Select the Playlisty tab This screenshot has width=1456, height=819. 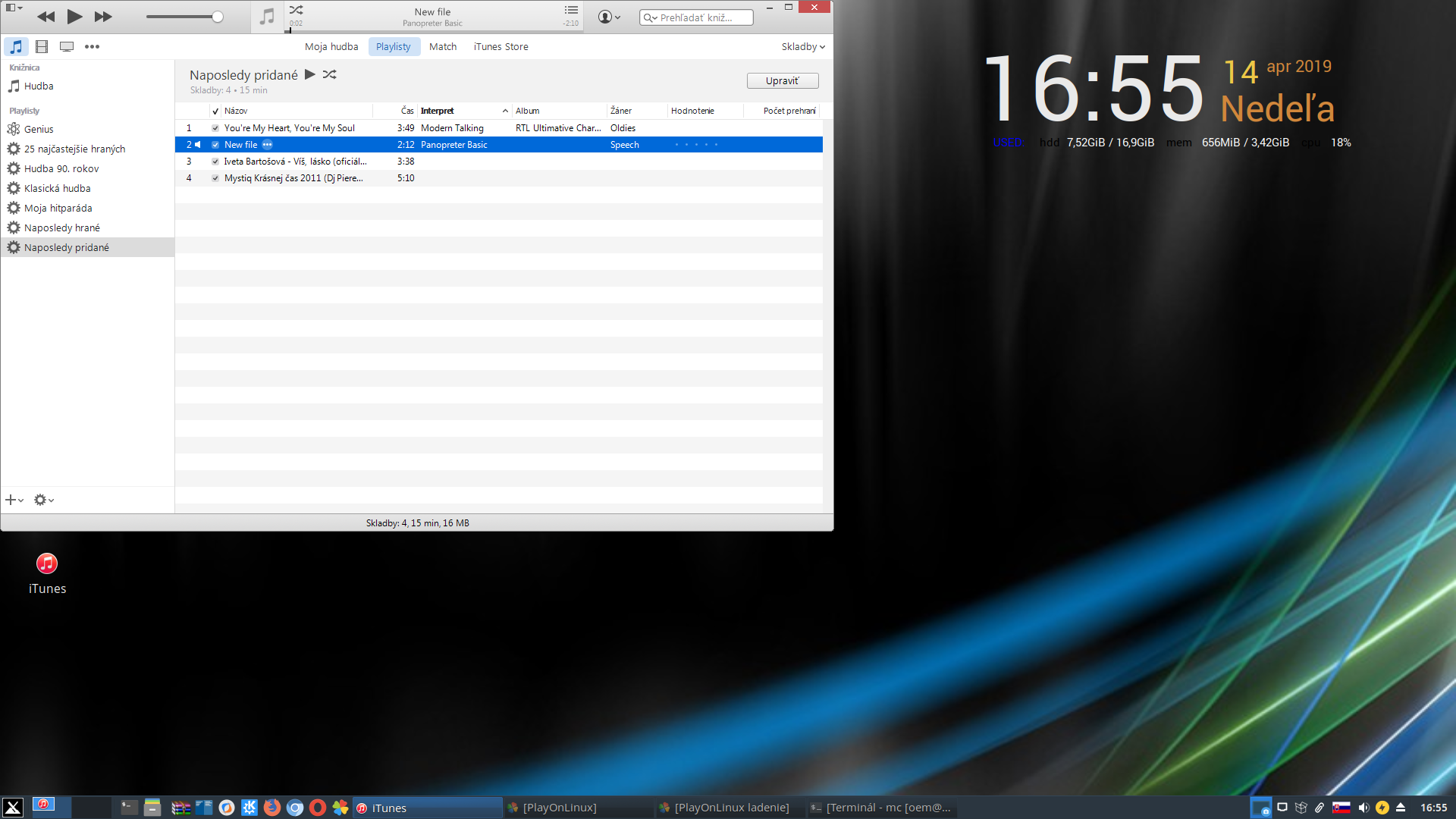394,46
